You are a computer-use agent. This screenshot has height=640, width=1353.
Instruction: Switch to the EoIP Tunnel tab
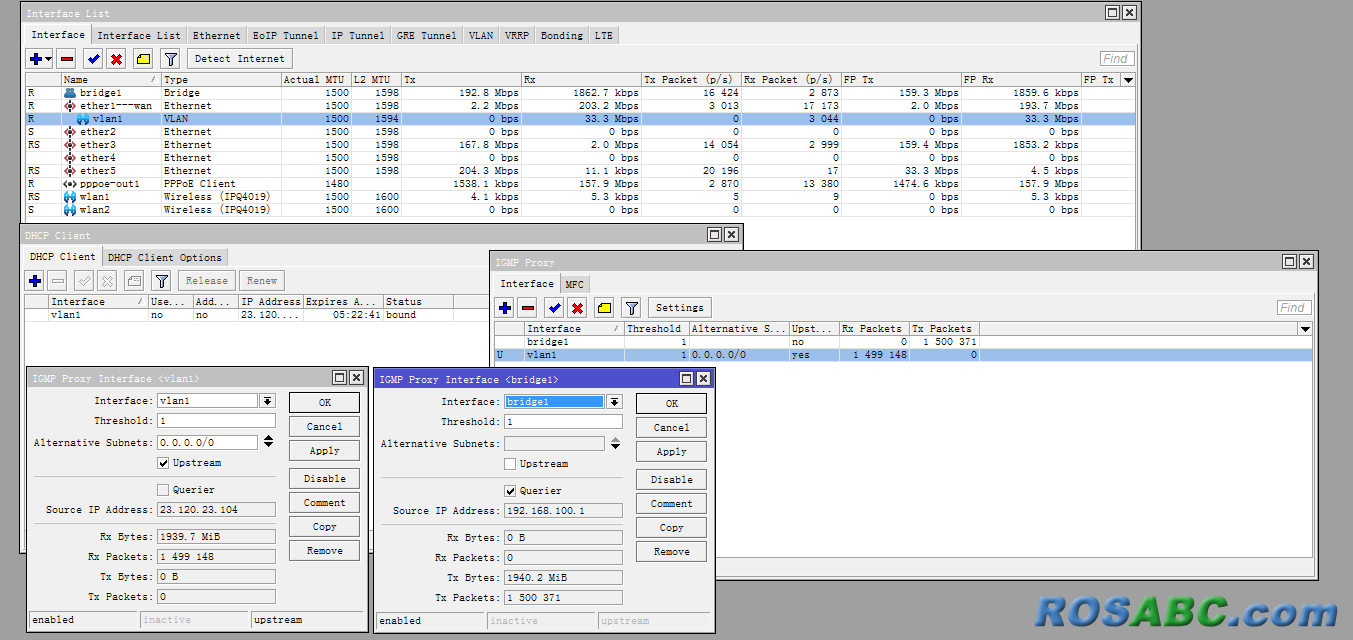click(286, 35)
